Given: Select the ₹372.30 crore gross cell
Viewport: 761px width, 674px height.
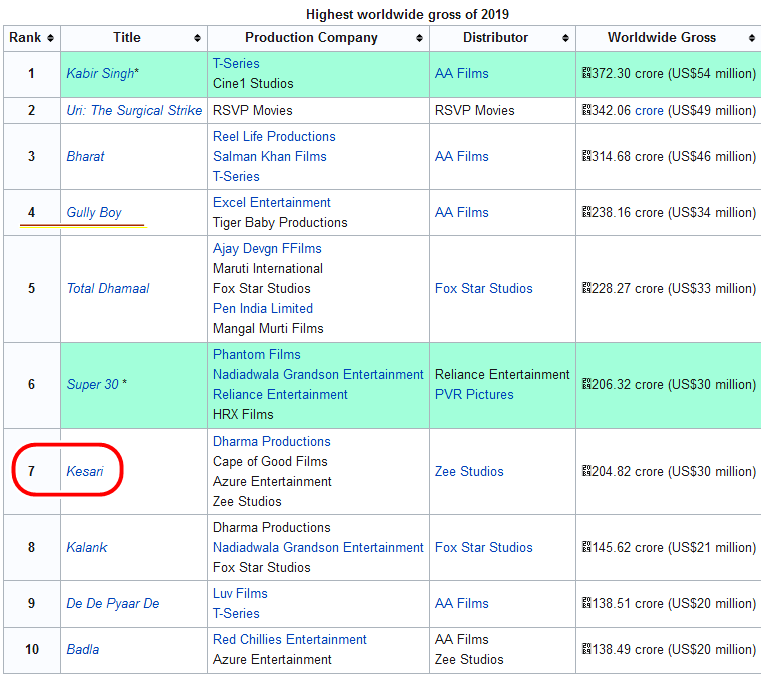Looking at the screenshot, I should click(x=668, y=74).
